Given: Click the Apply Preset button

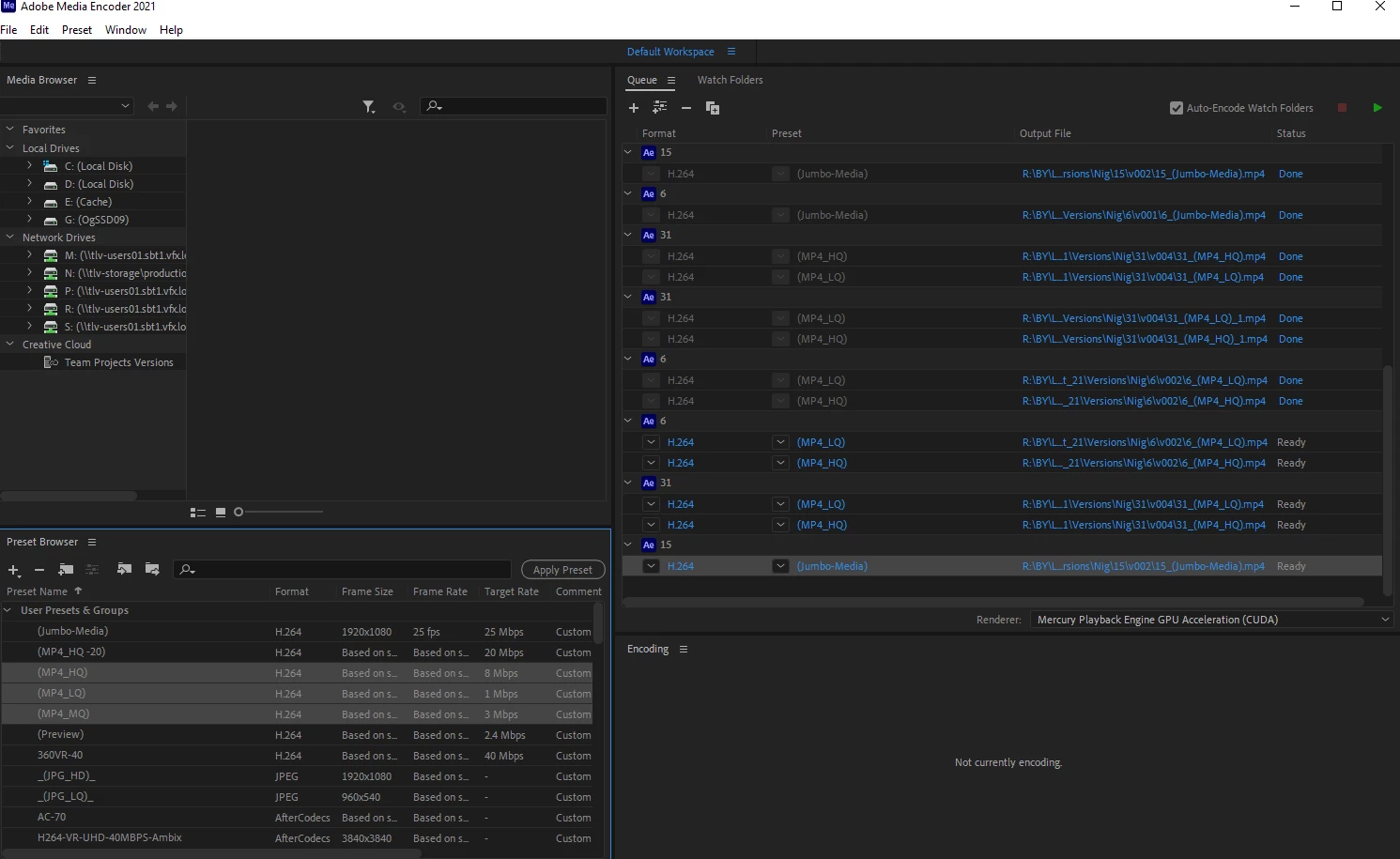Looking at the screenshot, I should coord(562,570).
